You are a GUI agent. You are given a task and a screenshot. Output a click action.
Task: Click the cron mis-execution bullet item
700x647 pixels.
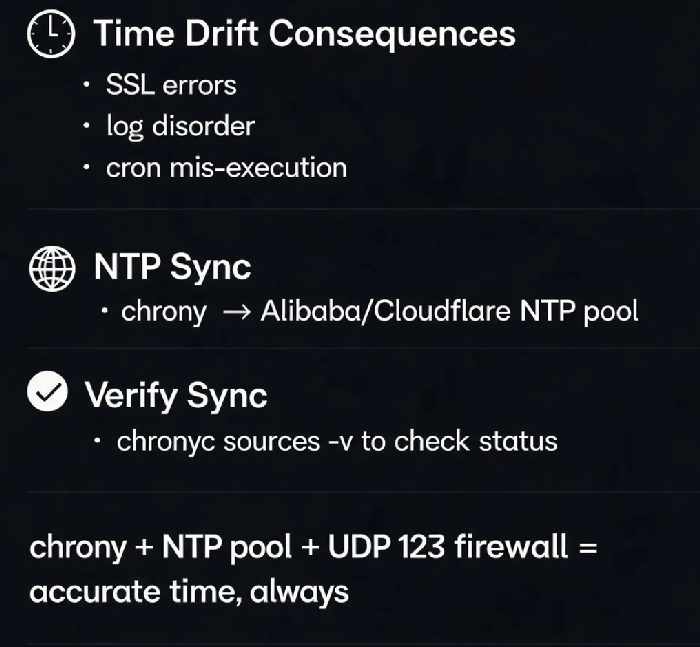coord(226,168)
